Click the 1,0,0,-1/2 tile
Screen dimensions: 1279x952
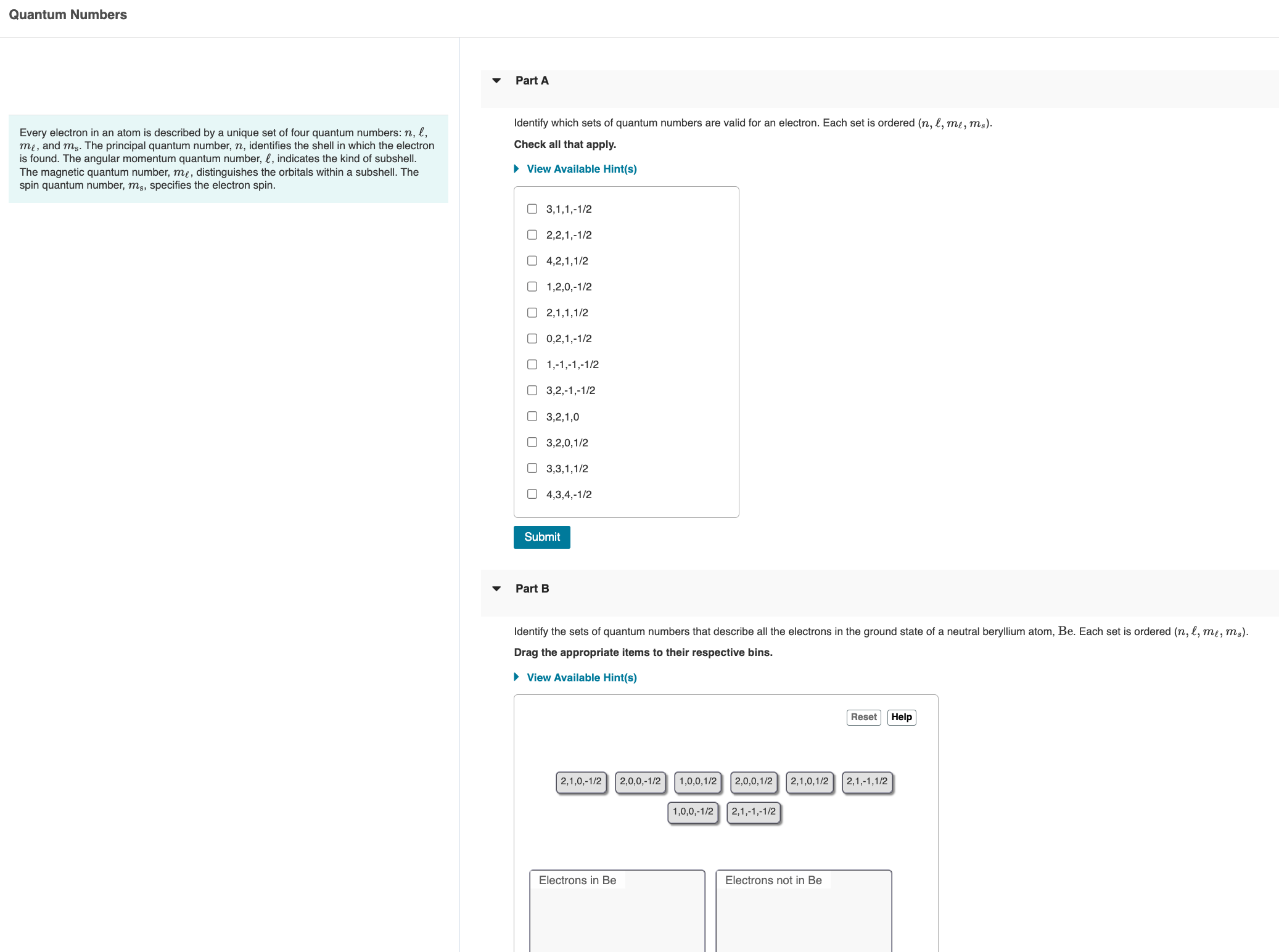tap(693, 812)
